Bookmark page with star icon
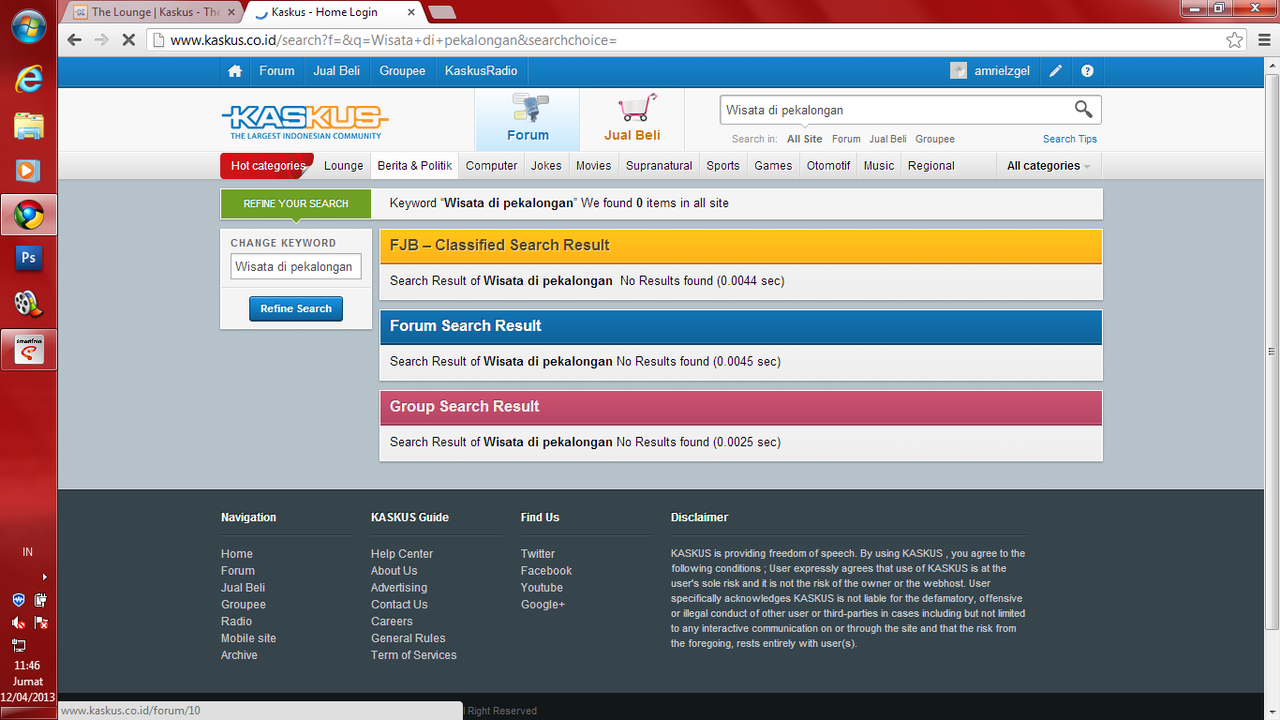 tap(1235, 40)
